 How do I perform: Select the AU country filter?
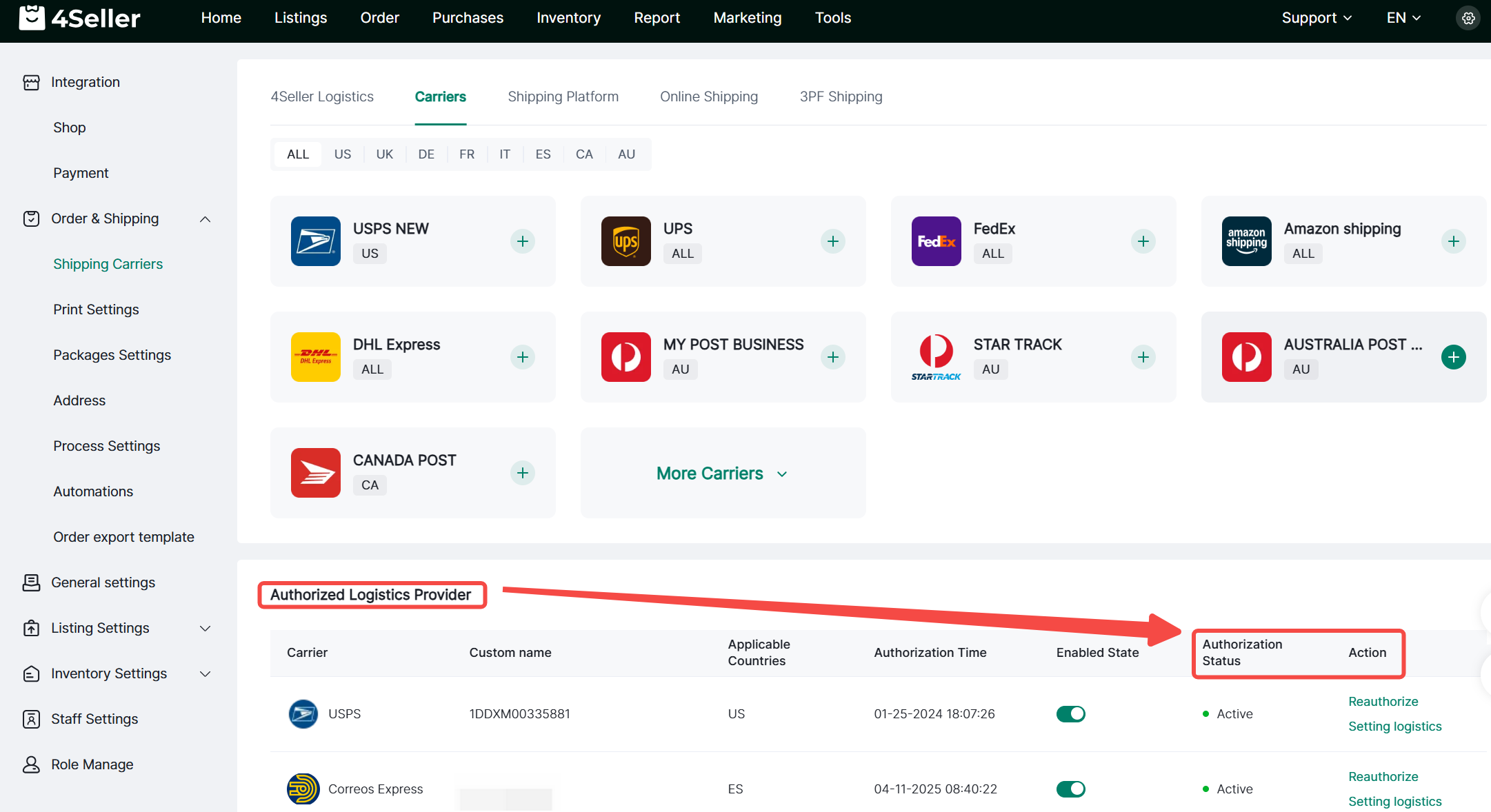point(626,154)
